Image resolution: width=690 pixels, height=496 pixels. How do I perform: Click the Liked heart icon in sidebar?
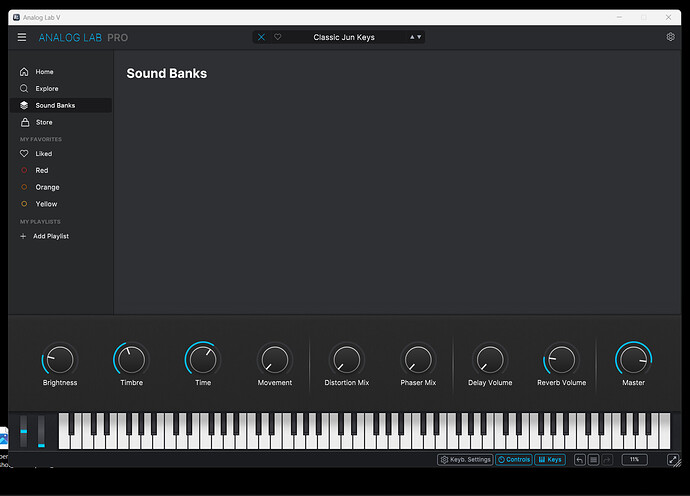(24, 154)
